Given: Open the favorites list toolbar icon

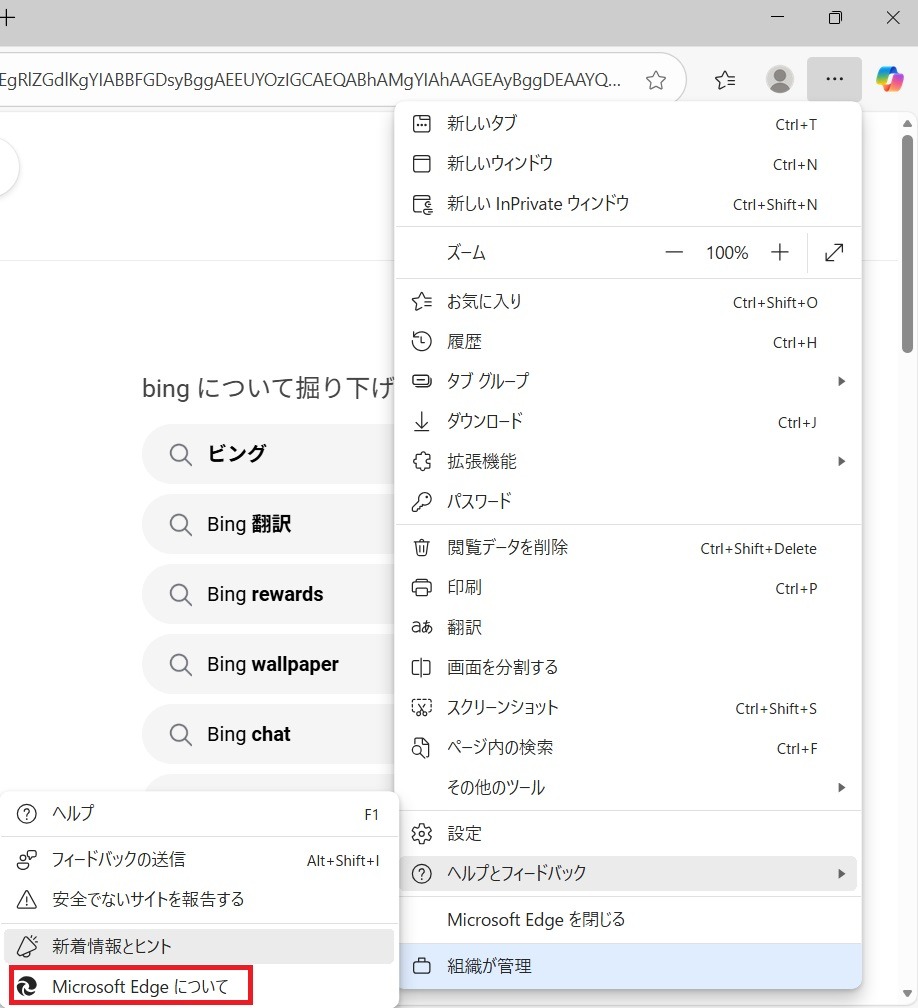Looking at the screenshot, I should (726, 80).
